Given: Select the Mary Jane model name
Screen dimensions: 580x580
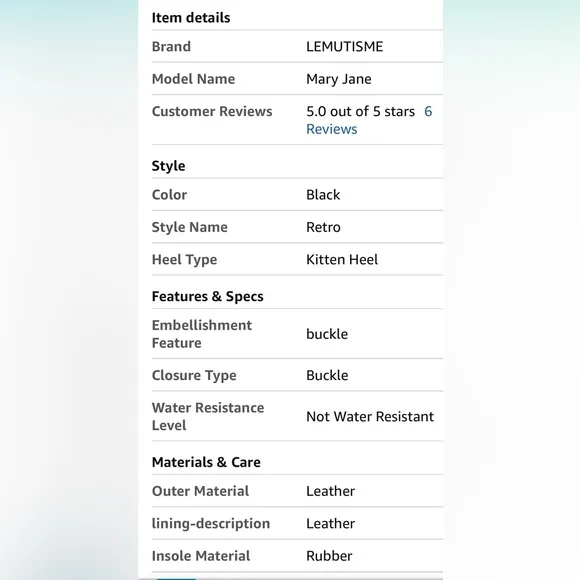Looking at the screenshot, I should coord(338,79).
